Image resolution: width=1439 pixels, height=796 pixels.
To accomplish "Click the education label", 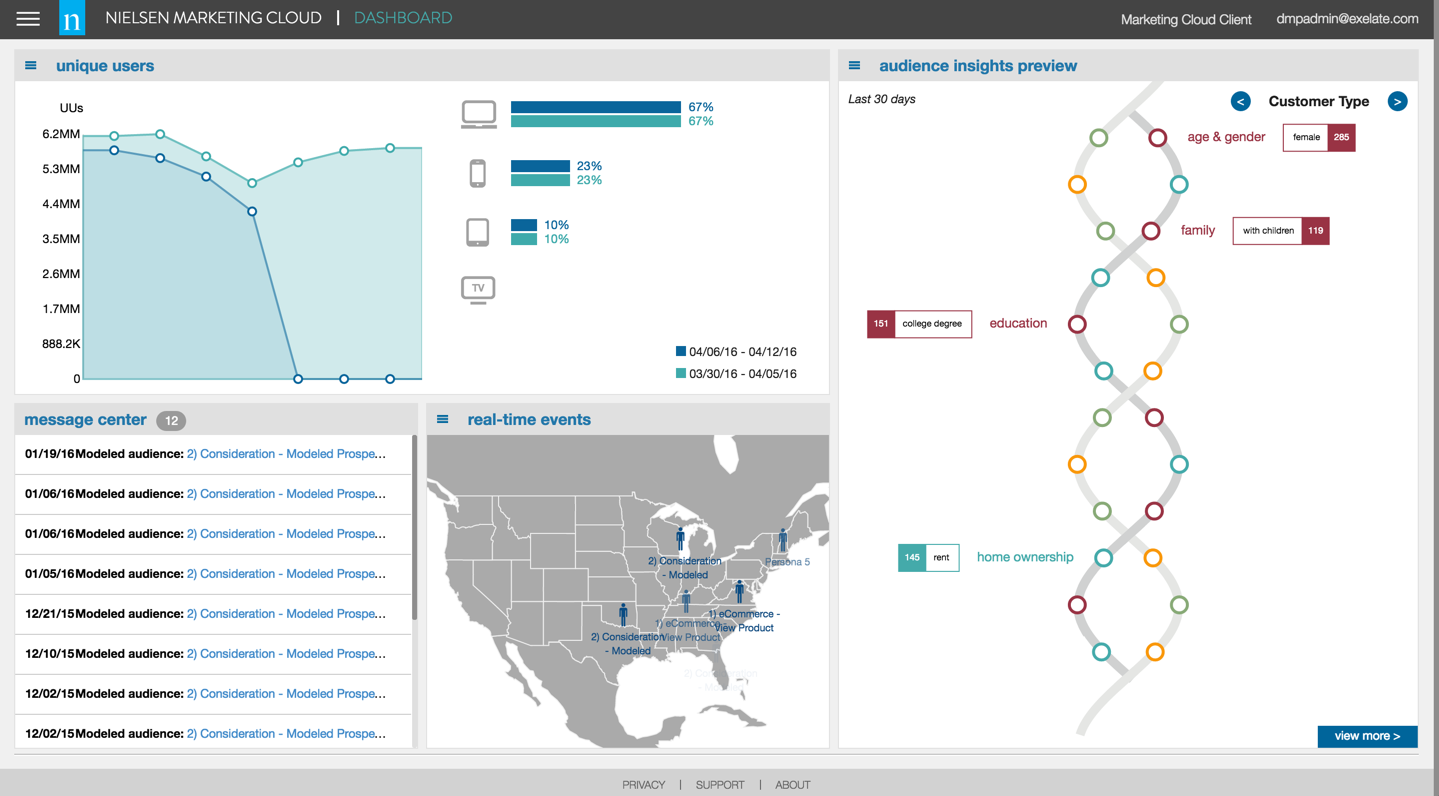I will tap(1018, 323).
